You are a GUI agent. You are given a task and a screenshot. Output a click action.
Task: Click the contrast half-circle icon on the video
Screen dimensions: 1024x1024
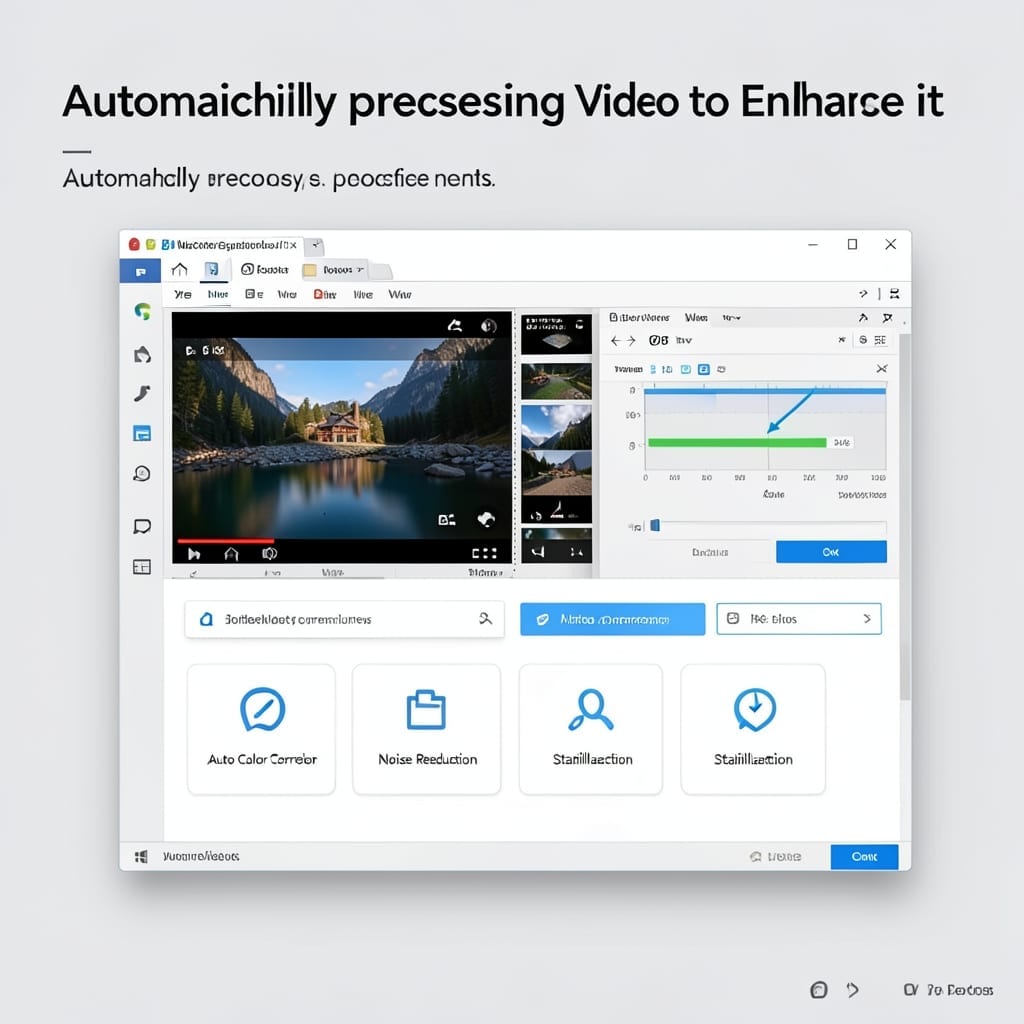click(x=488, y=326)
